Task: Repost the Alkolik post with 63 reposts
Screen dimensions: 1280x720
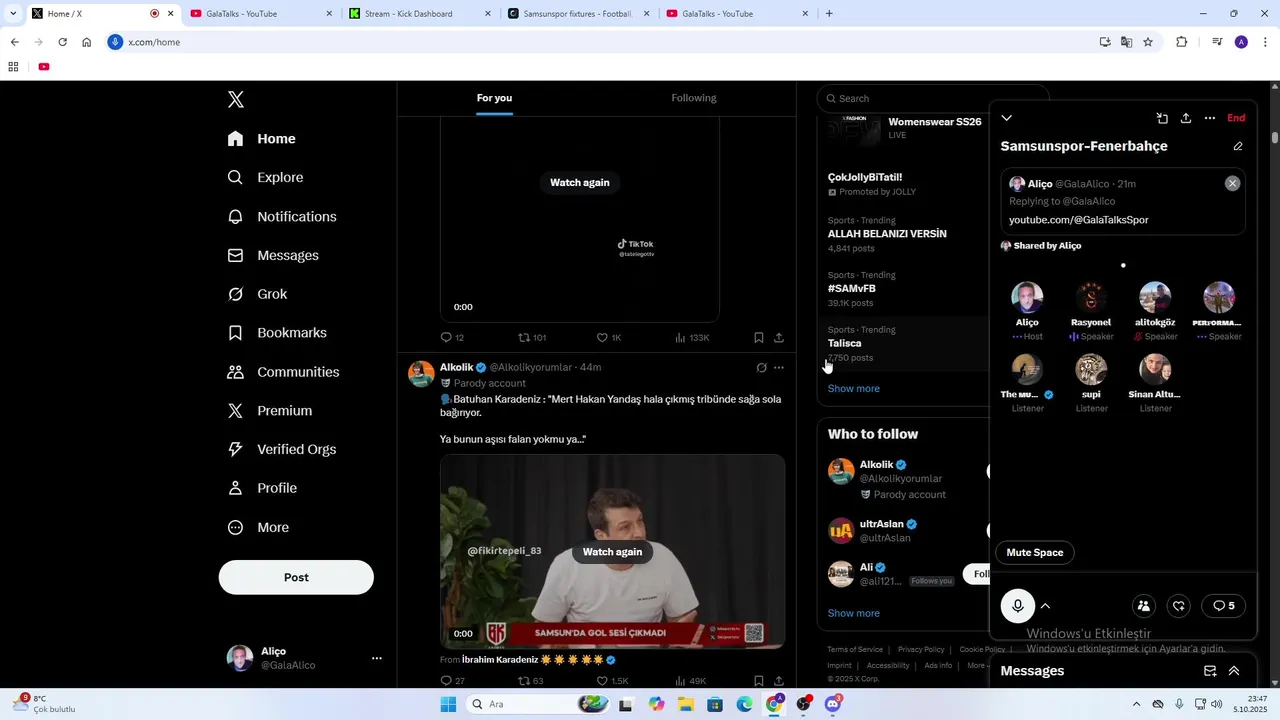Action: (530, 681)
